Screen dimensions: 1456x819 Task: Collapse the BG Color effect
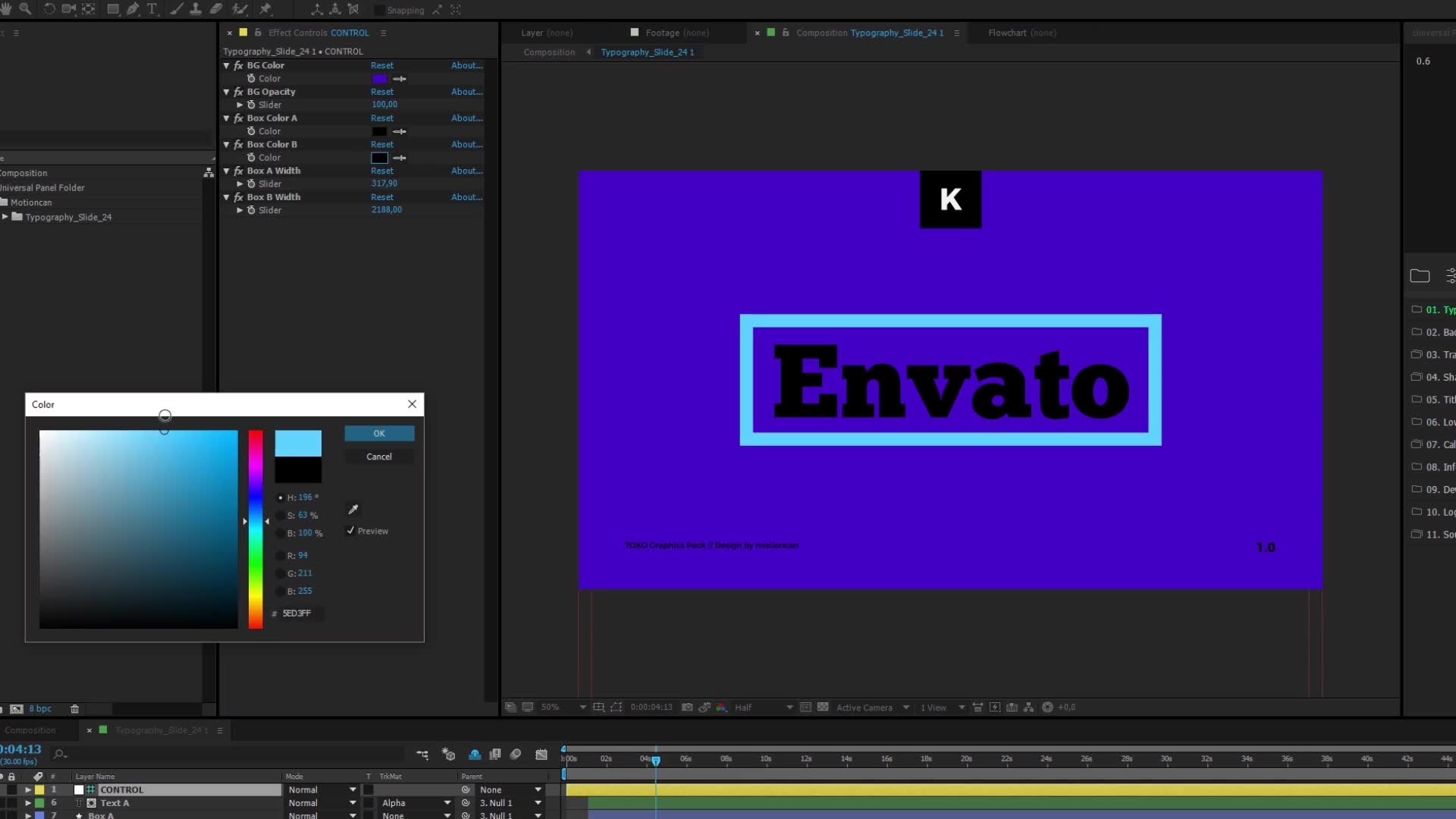tap(226, 65)
